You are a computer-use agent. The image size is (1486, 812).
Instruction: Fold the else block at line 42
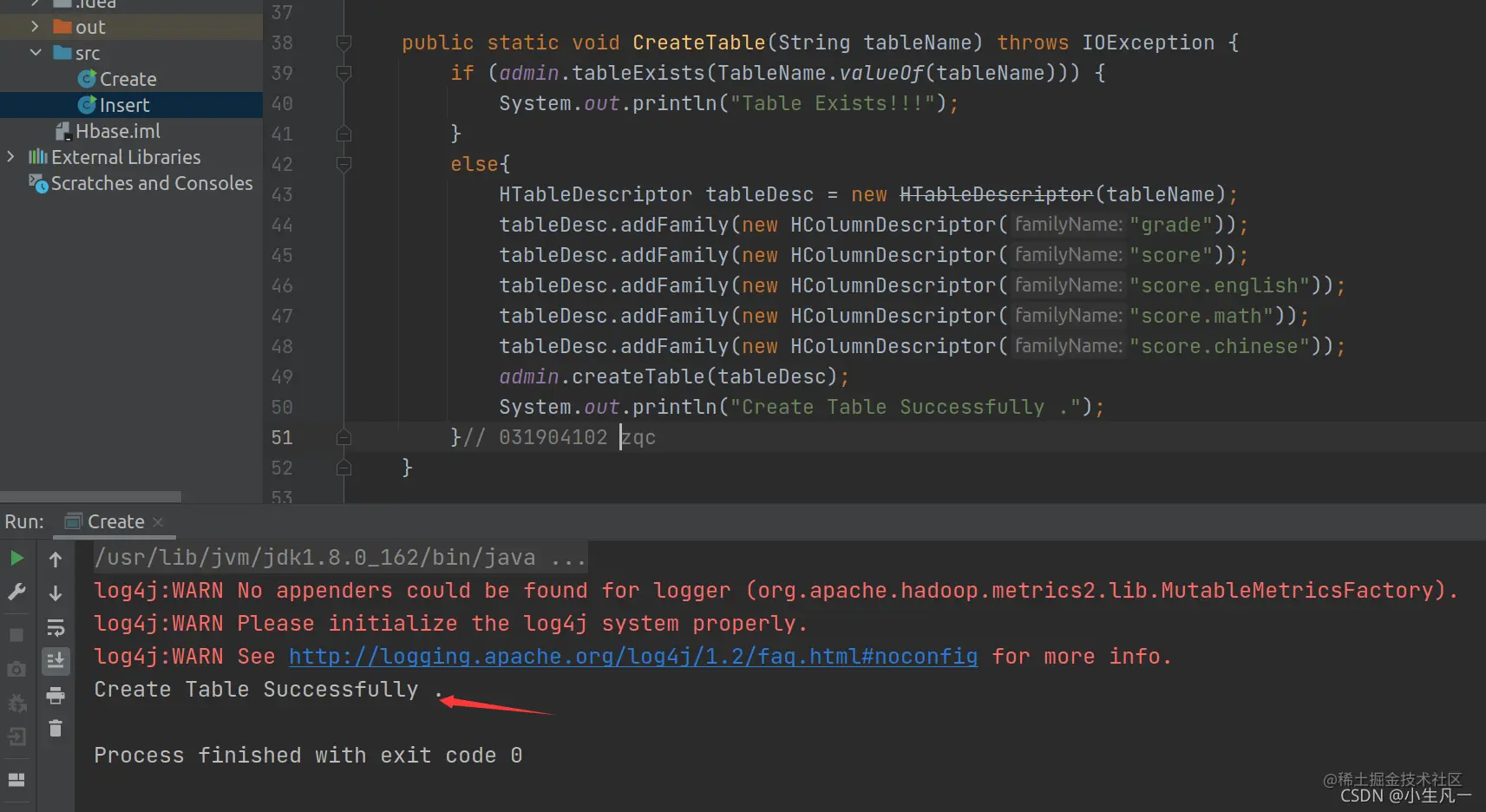click(344, 164)
